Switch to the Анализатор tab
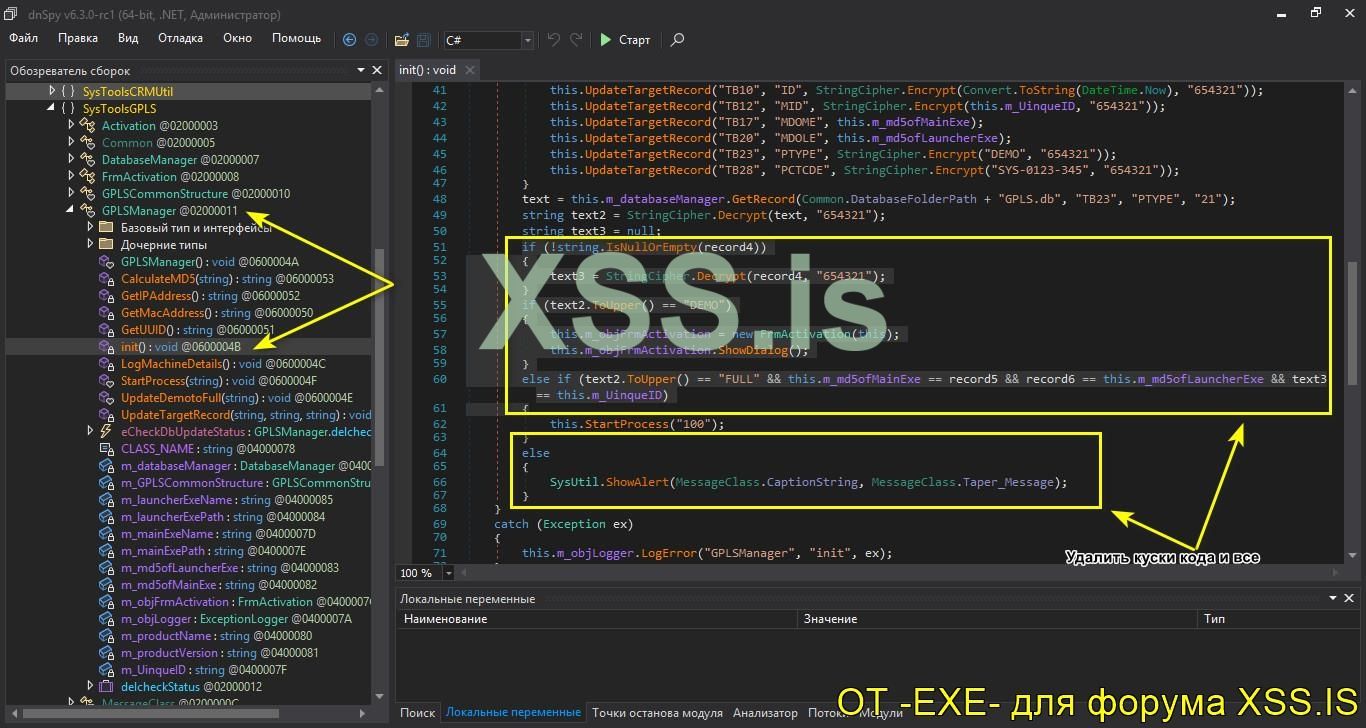The width and height of the screenshot is (1366, 728). tap(765, 712)
